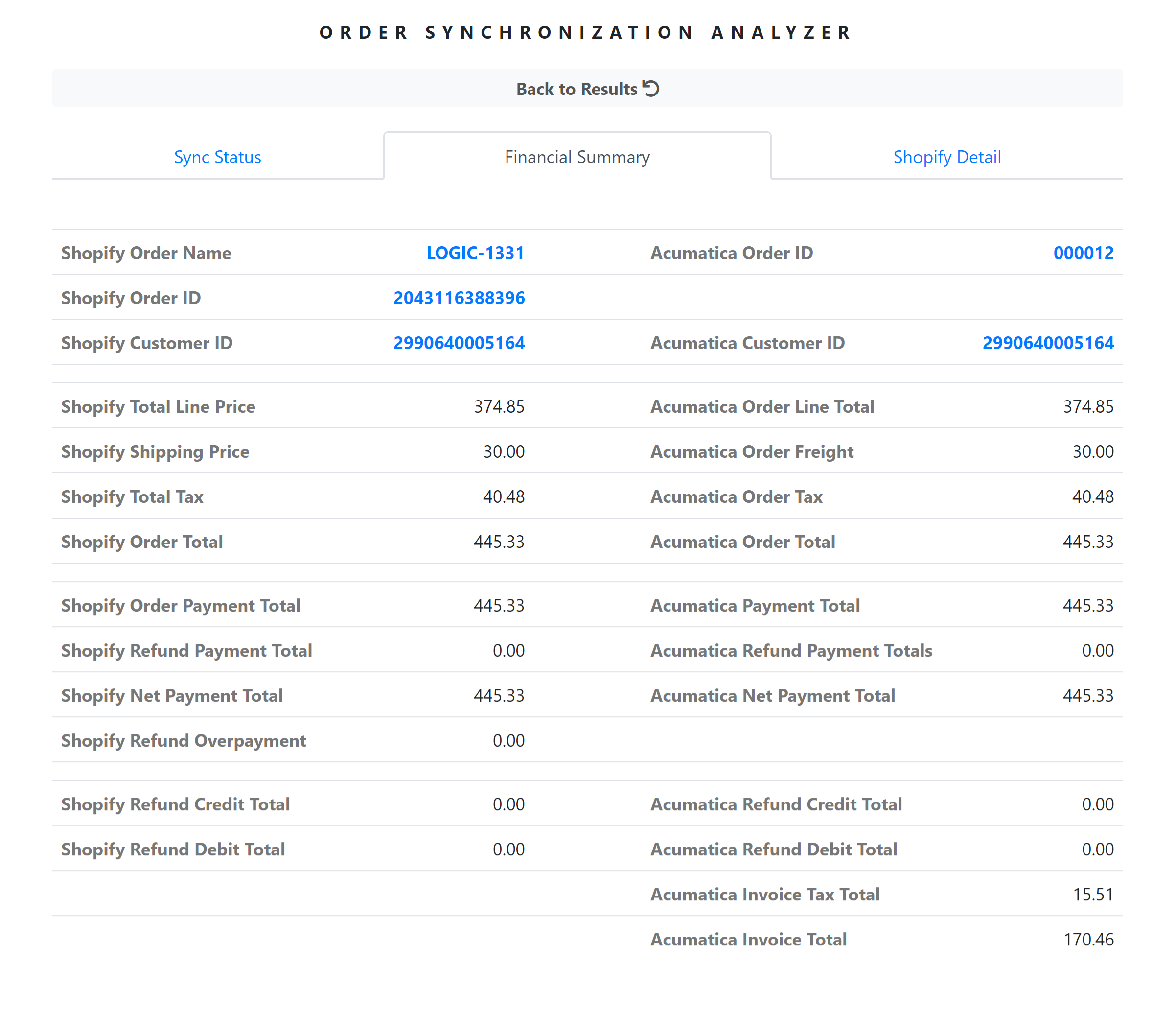Switch to the Sync Status tab
The image size is (1176, 1015).
coord(217,157)
